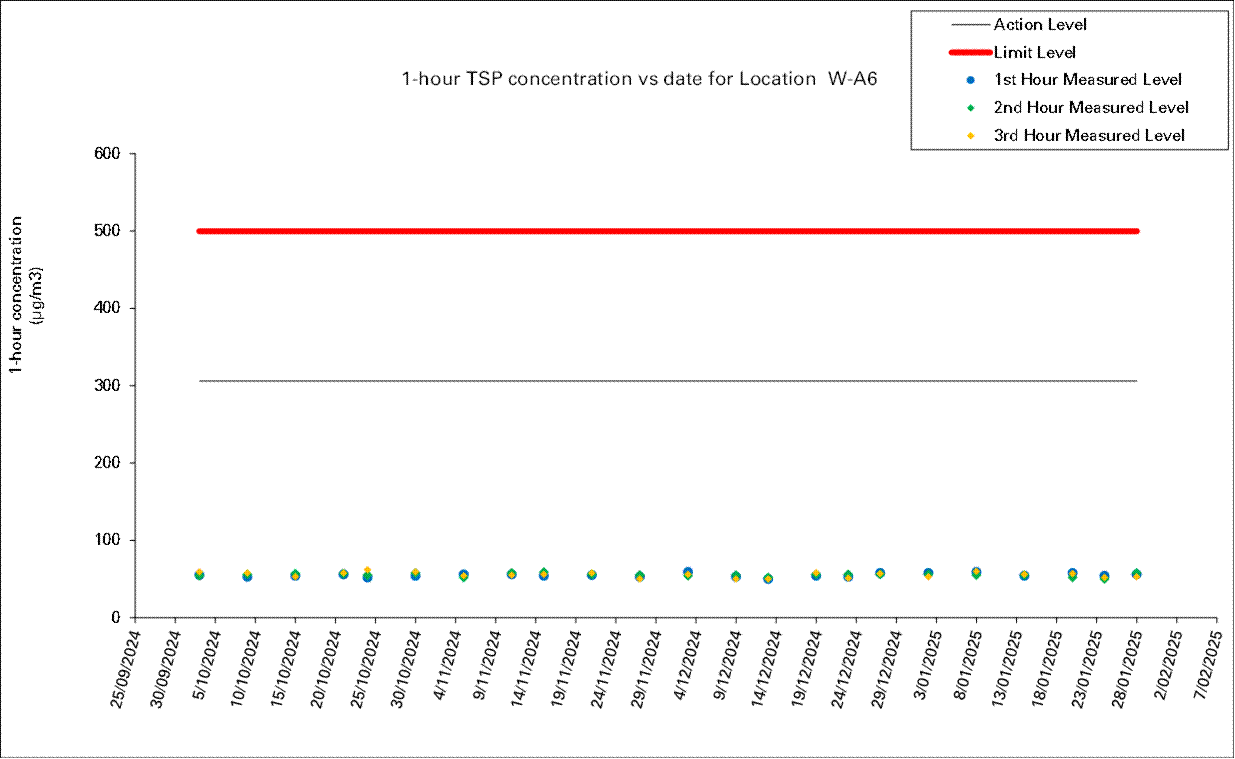The height and width of the screenshot is (759, 1235).
Task: Select the 2nd Hour Measured Level label
Action: 1091,107
